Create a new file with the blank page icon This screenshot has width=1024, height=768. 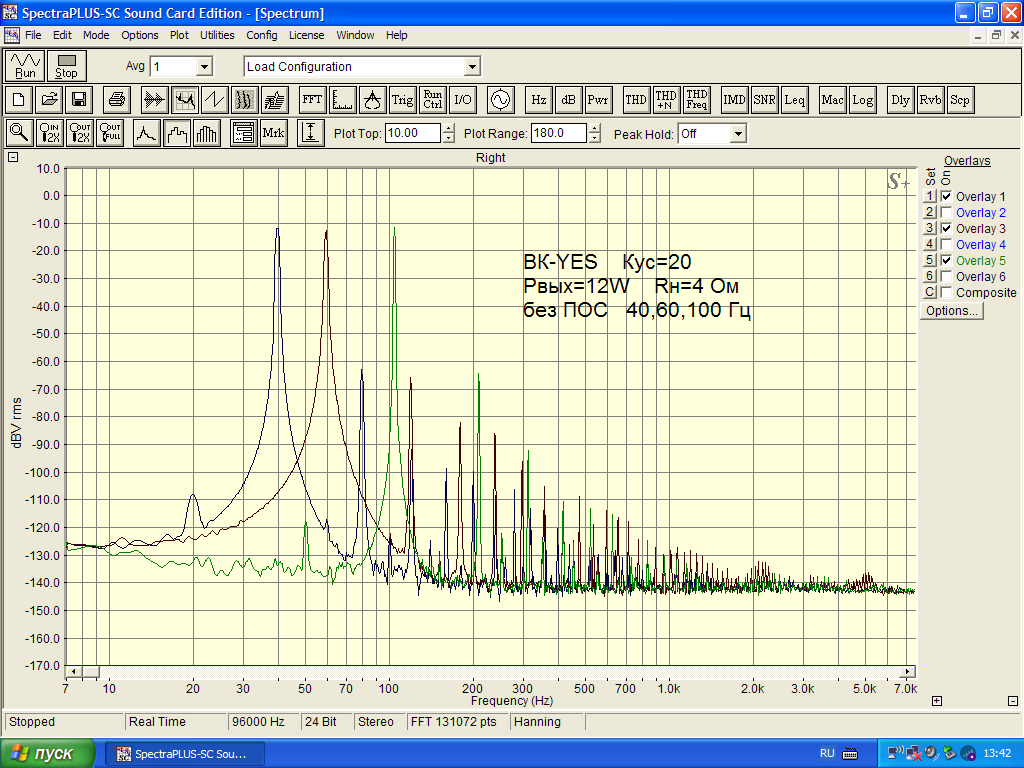18,100
